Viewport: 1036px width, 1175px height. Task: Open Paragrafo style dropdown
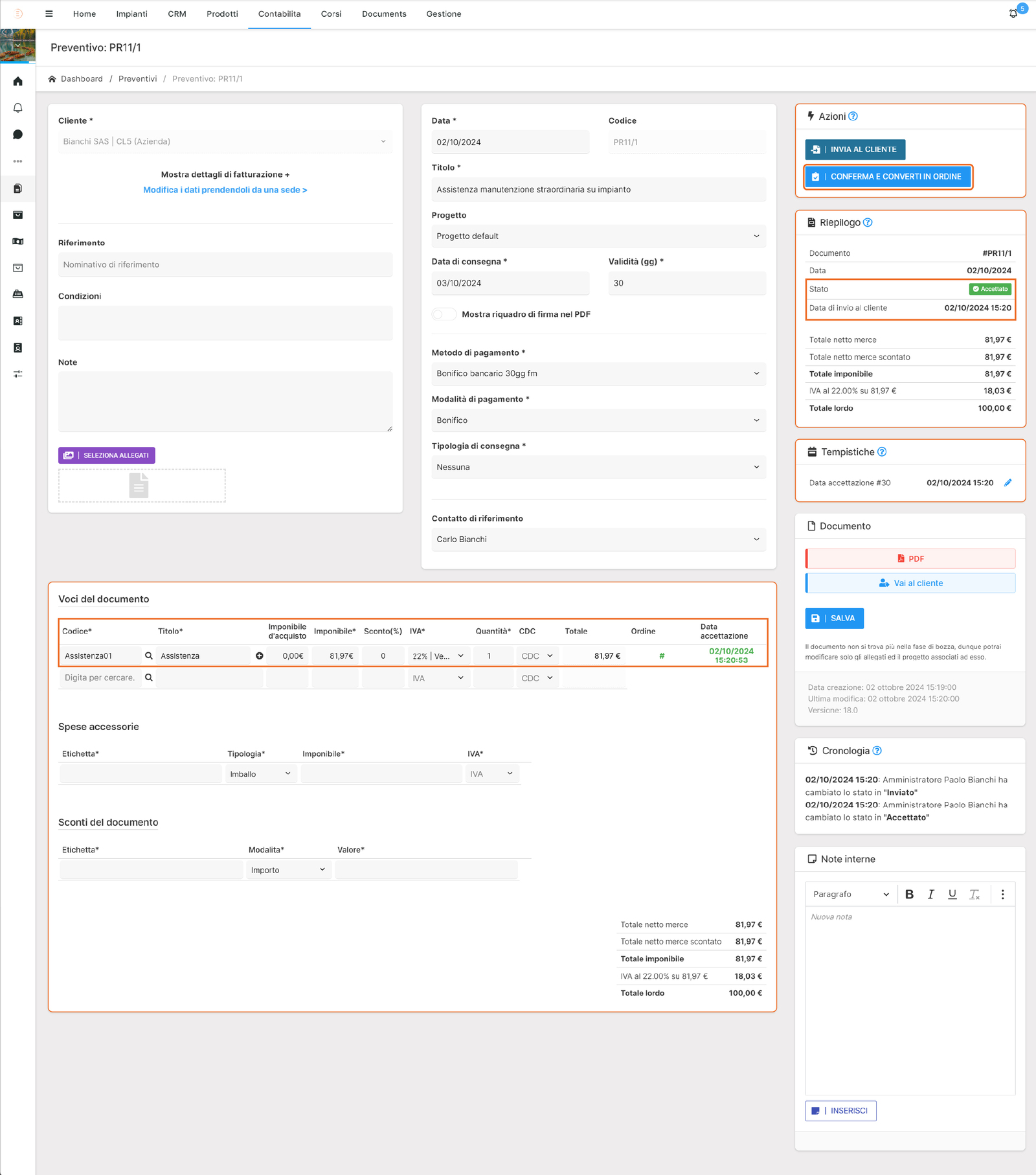(x=850, y=895)
